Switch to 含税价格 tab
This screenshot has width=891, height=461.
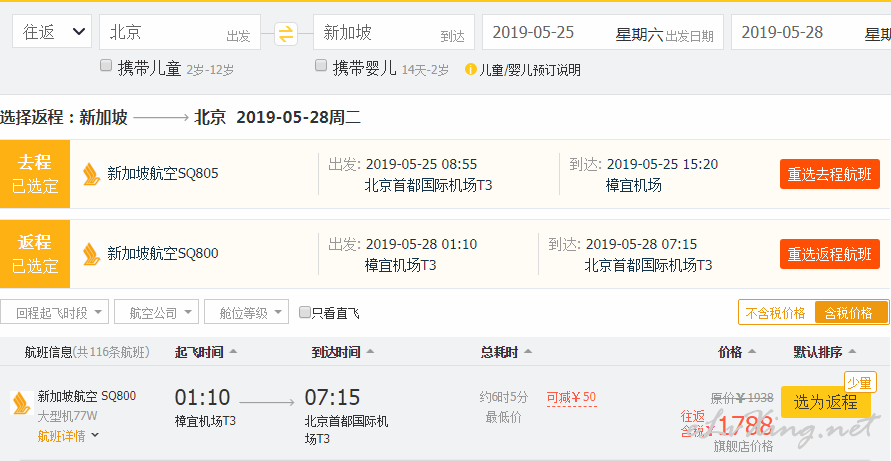(851, 313)
